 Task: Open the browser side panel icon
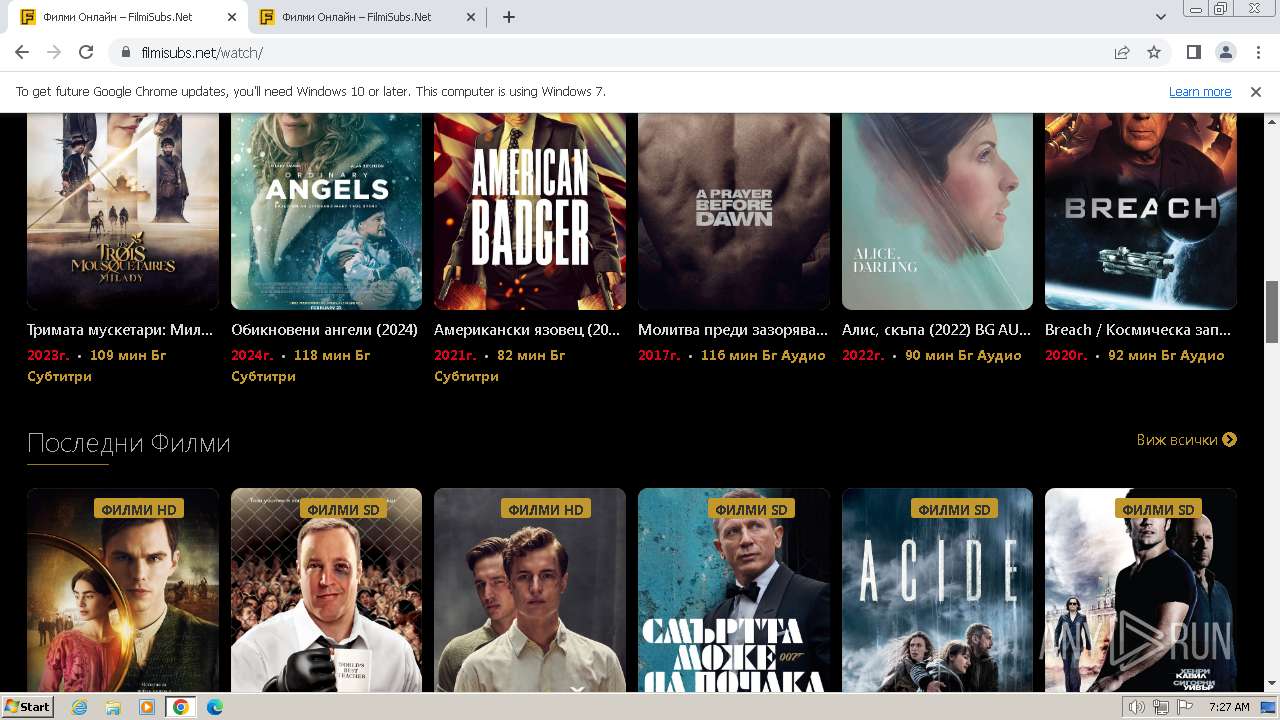click(1193, 52)
